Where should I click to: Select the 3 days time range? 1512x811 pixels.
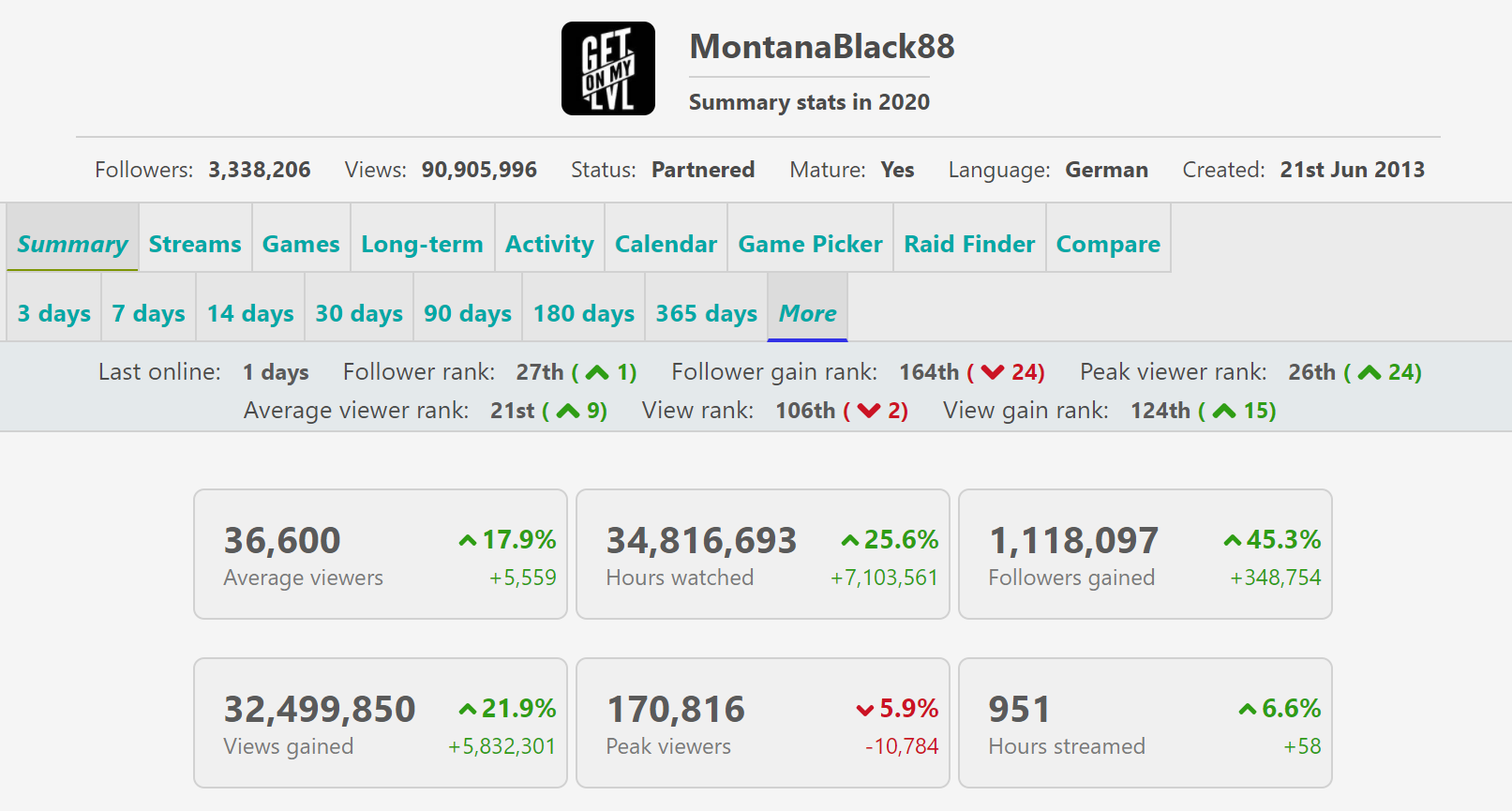[x=54, y=313]
